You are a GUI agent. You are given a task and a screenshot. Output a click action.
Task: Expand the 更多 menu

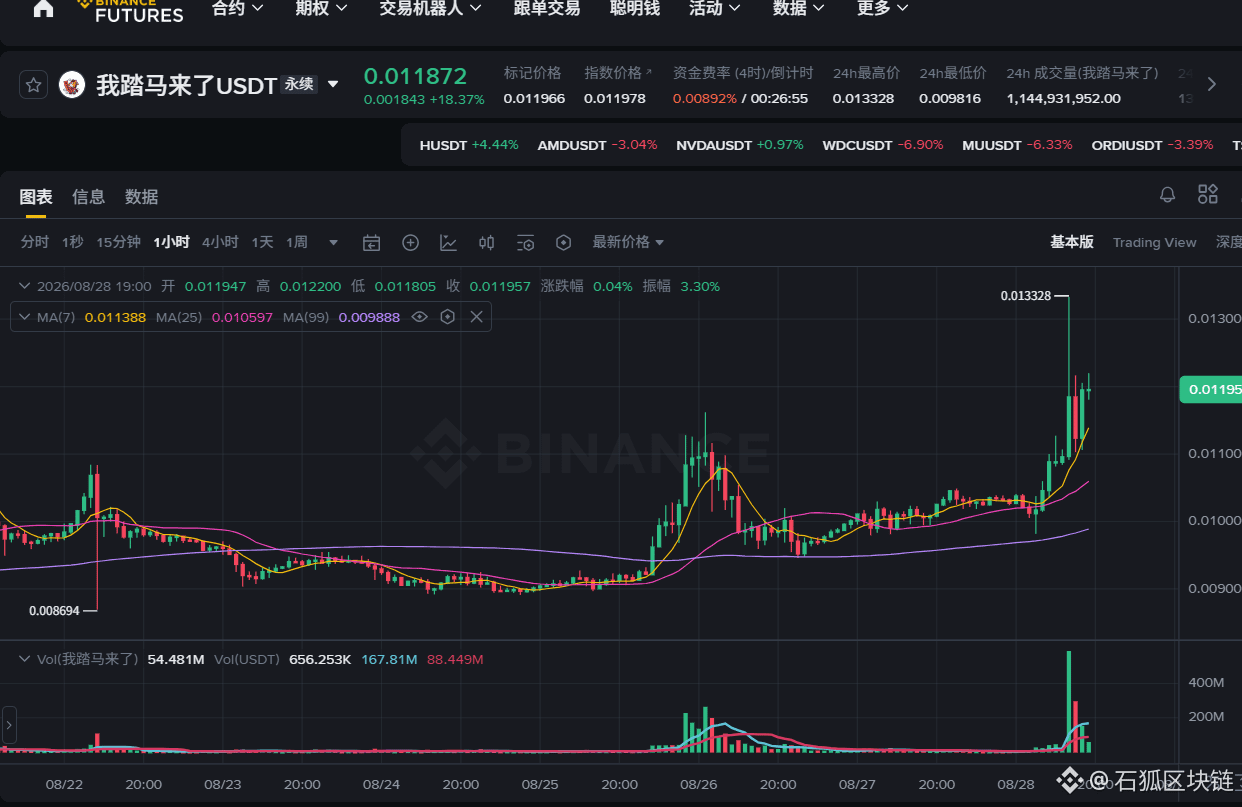click(883, 8)
